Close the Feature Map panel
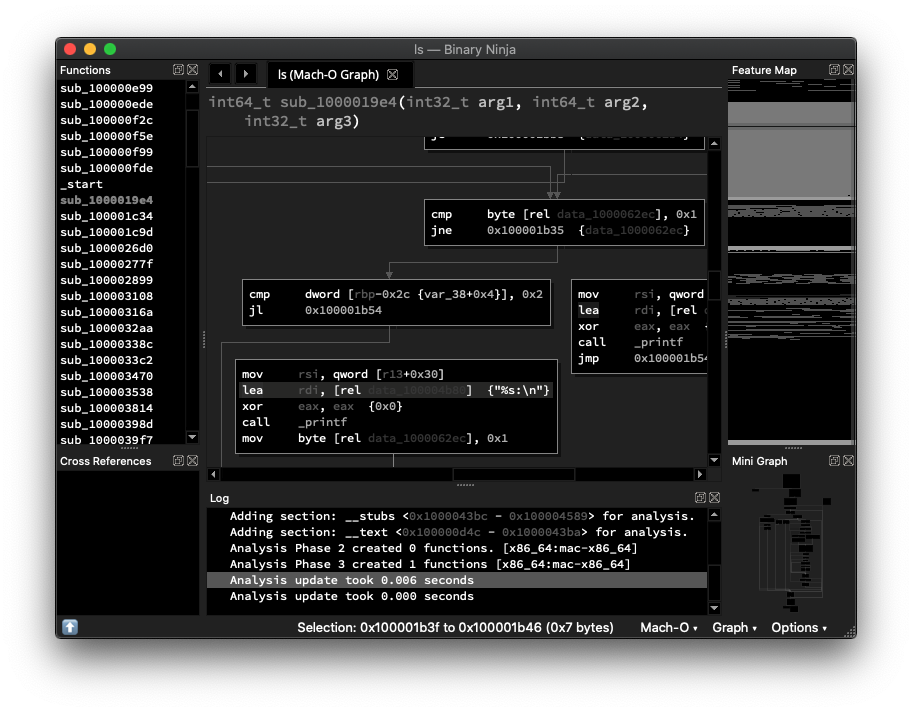This screenshot has width=912, height=712. (x=849, y=70)
